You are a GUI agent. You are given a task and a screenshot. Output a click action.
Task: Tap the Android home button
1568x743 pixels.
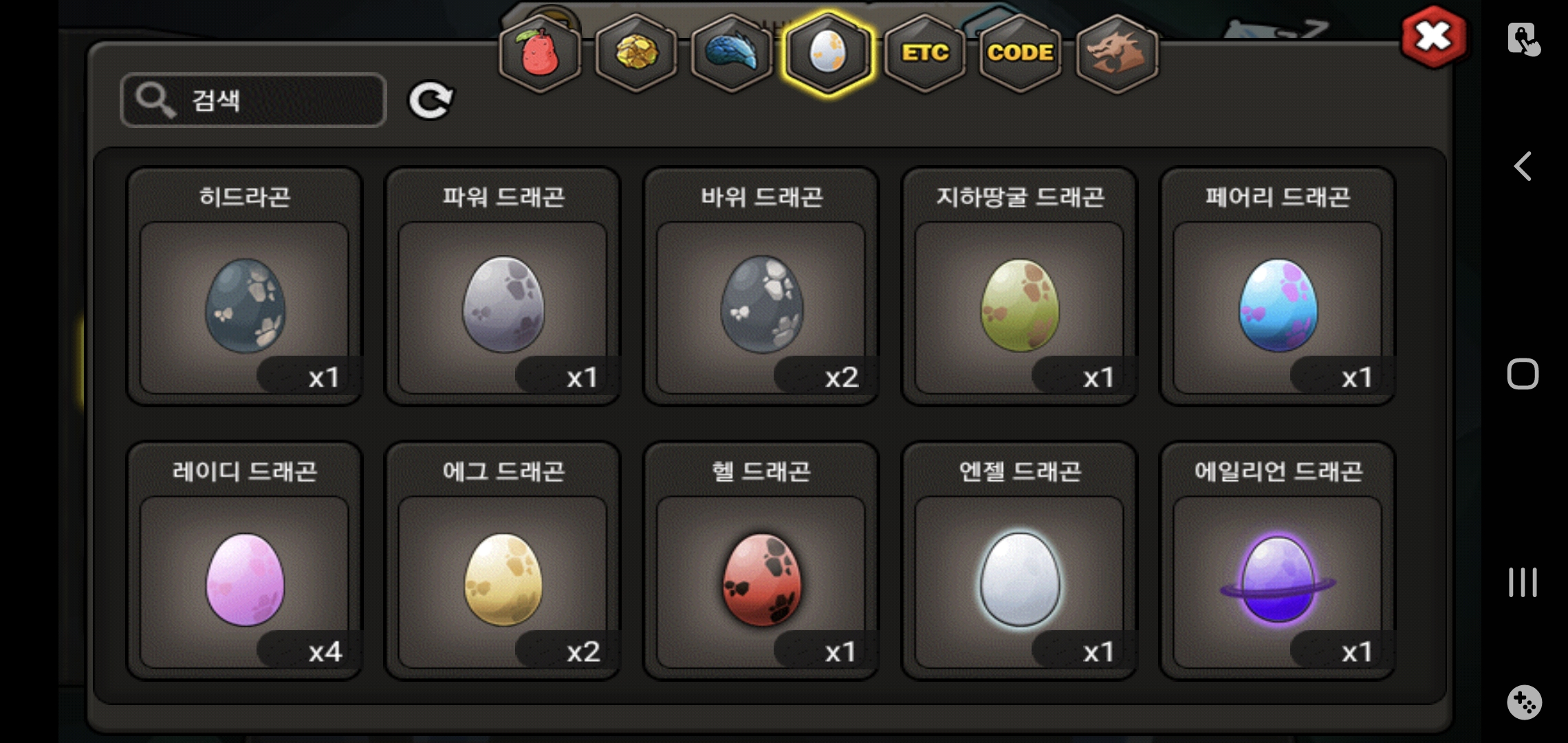[x=1523, y=374]
